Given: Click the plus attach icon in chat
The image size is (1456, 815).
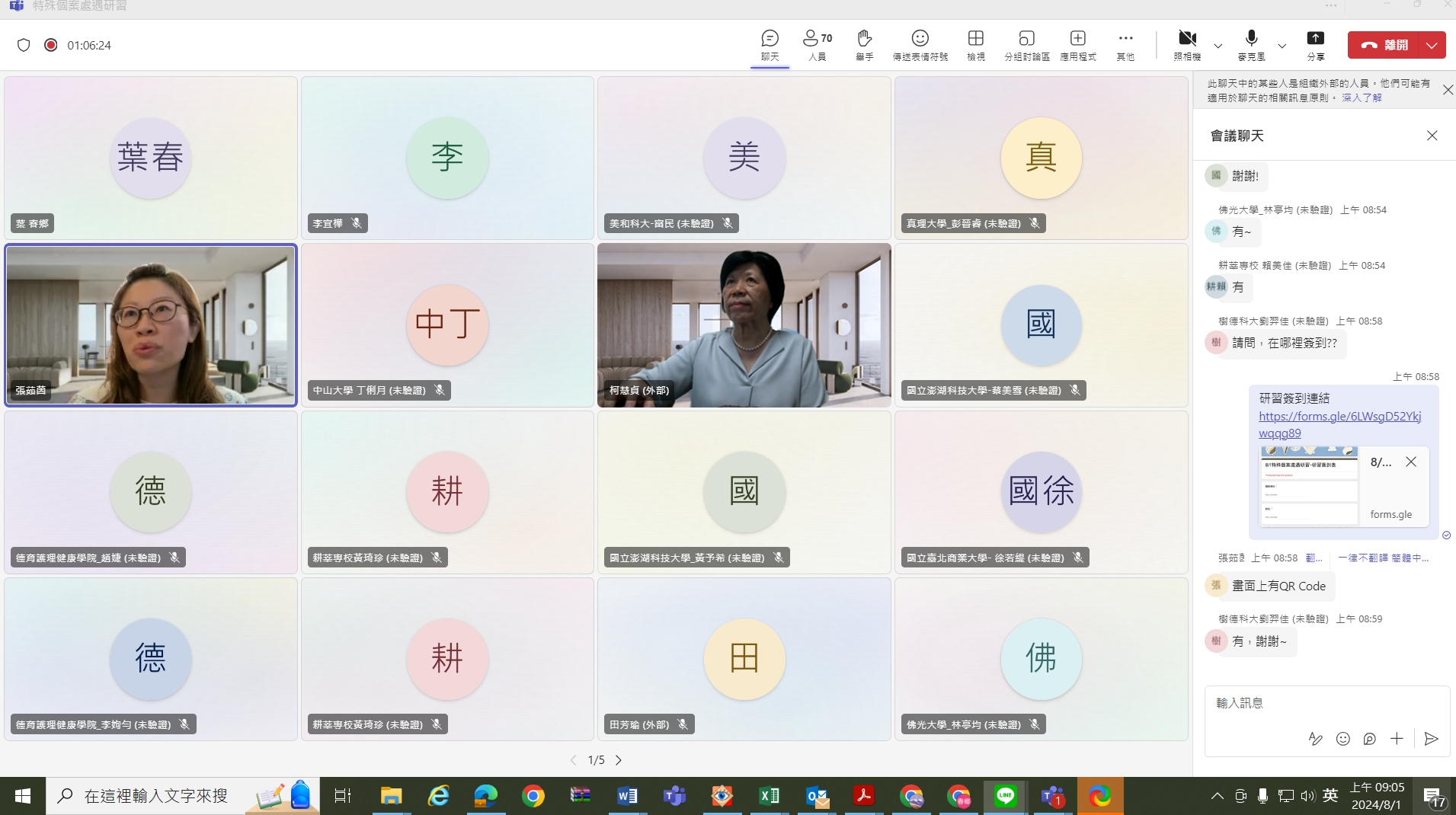Looking at the screenshot, I should [1396, 738].
